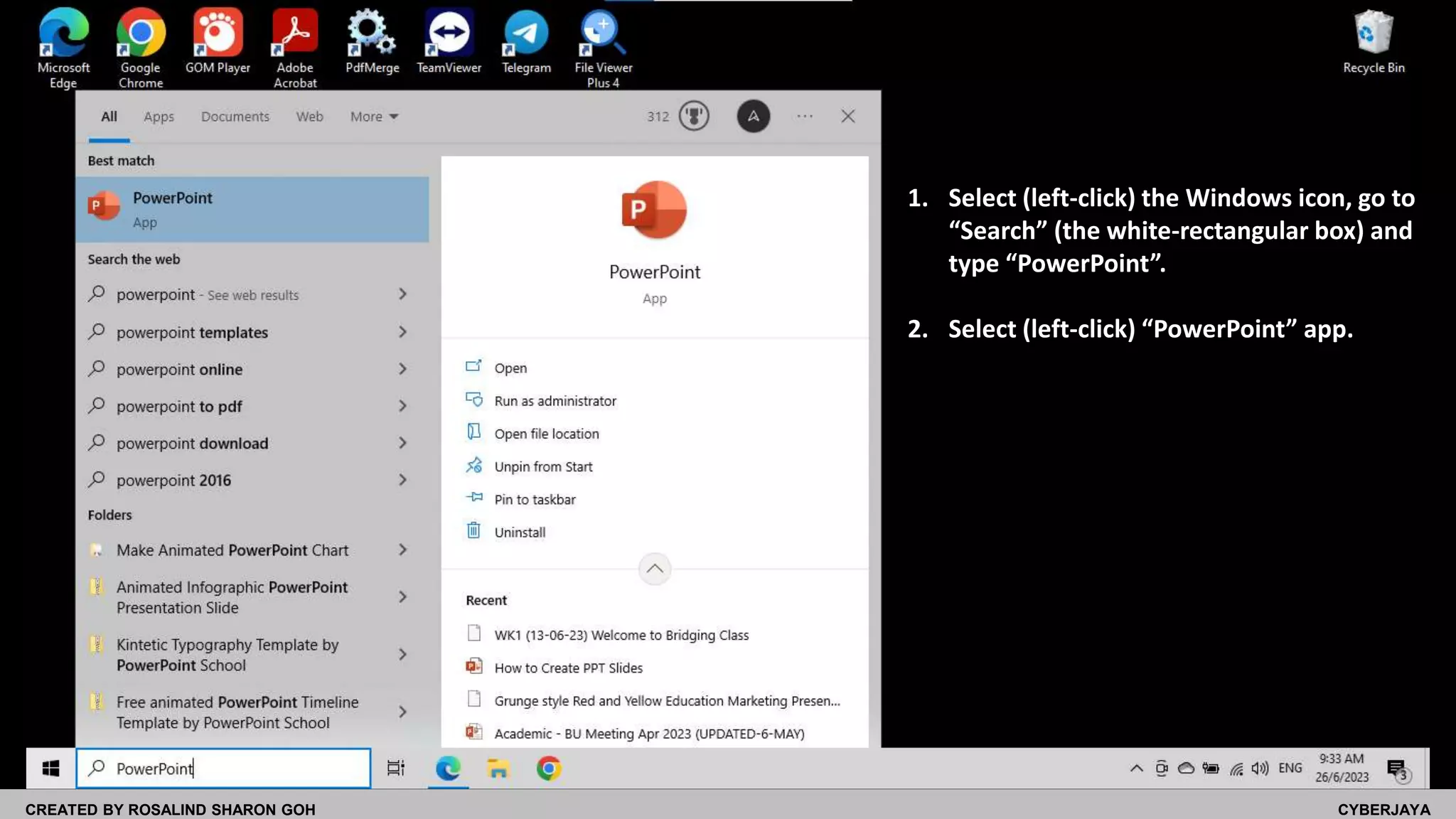
Task: Click the OneDrive cloud tray icon
Action: (1186, 769)
